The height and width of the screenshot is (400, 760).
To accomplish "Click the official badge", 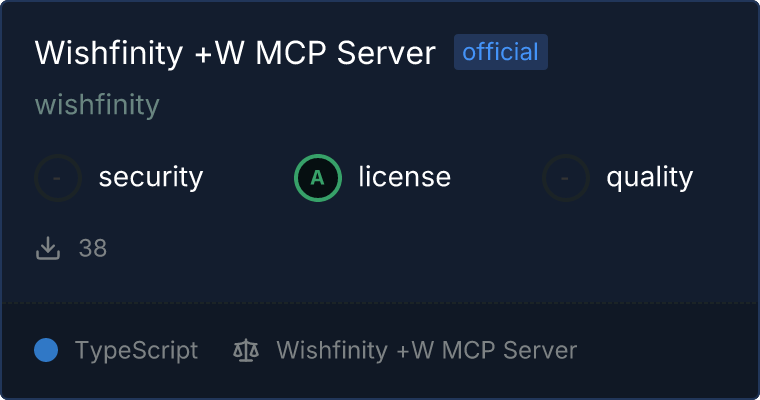I will 501,52.
